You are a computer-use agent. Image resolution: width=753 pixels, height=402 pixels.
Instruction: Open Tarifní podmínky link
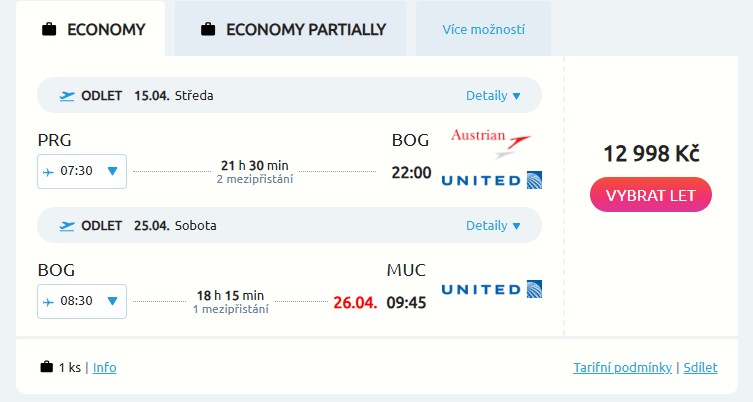pyautogui.click(x=622, y=367)
